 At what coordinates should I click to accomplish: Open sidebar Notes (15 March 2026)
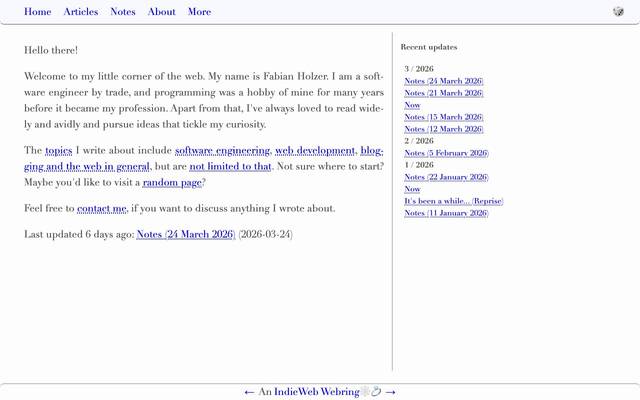444,117
